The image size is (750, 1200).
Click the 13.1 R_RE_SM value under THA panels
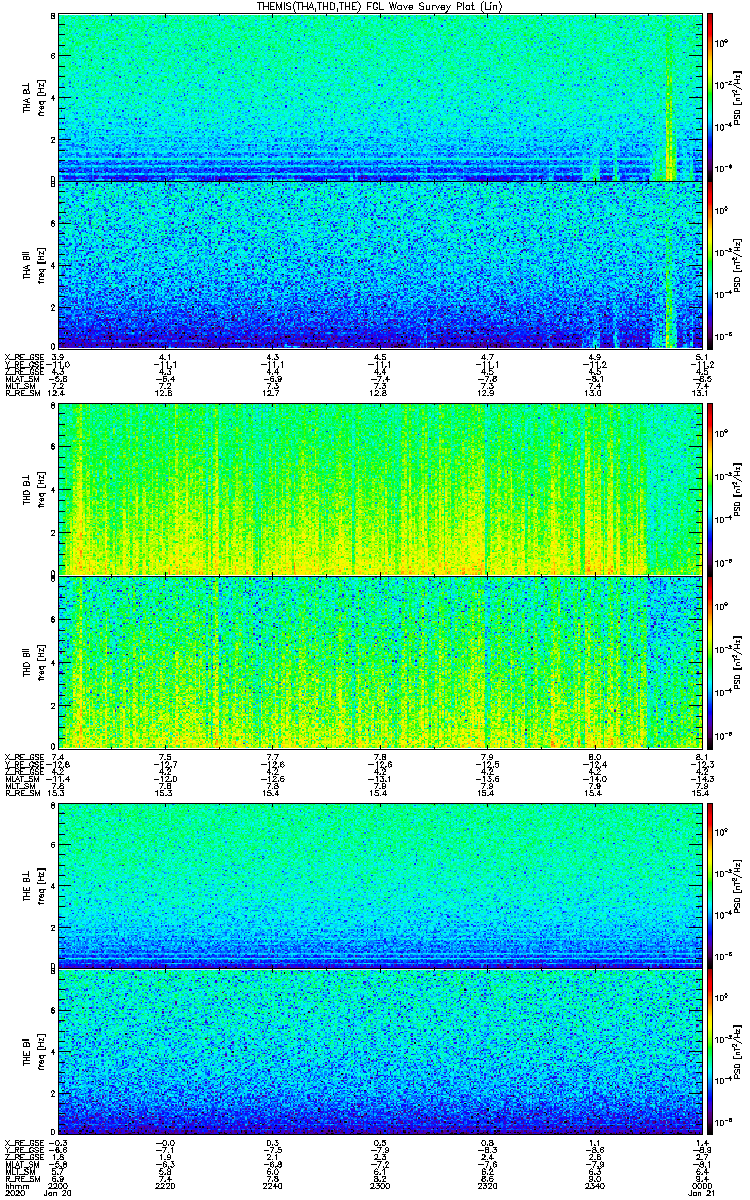701,391
